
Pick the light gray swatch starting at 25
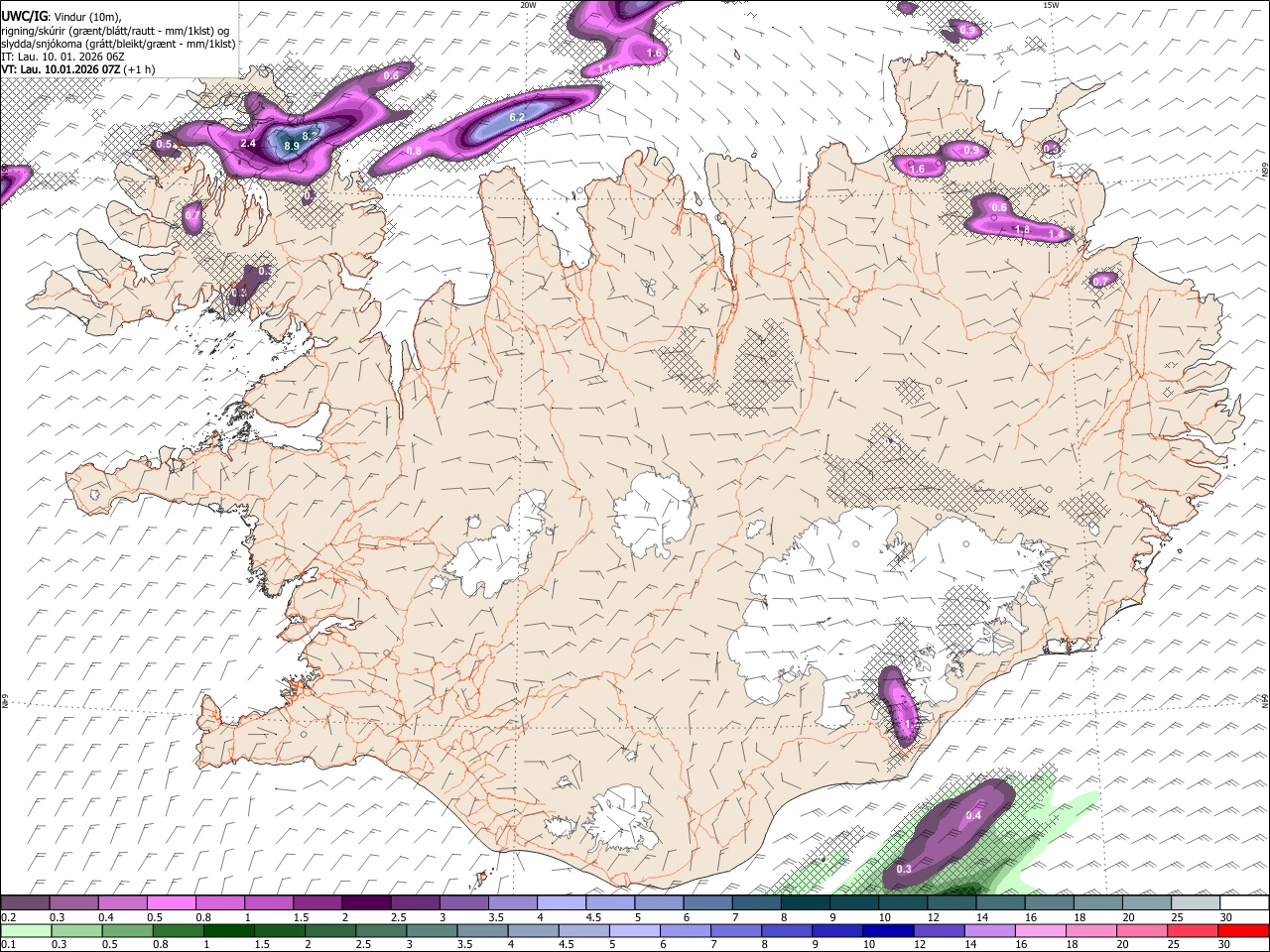click(x=1195, y=903)
